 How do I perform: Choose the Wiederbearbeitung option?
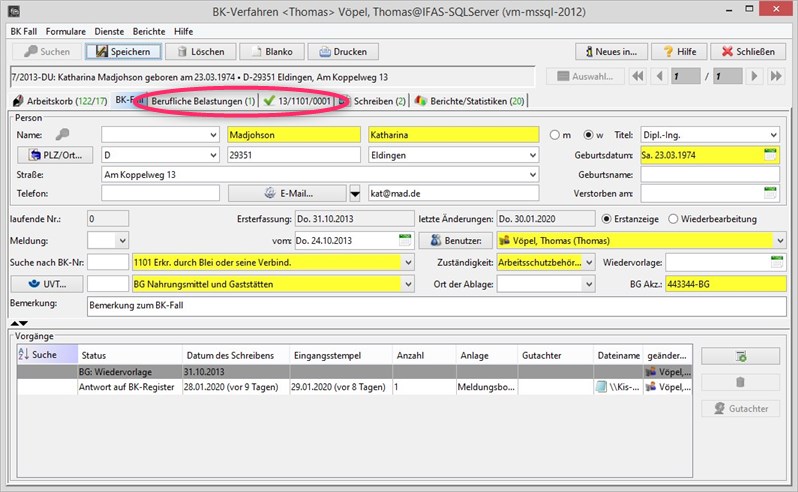pos(673,219)
